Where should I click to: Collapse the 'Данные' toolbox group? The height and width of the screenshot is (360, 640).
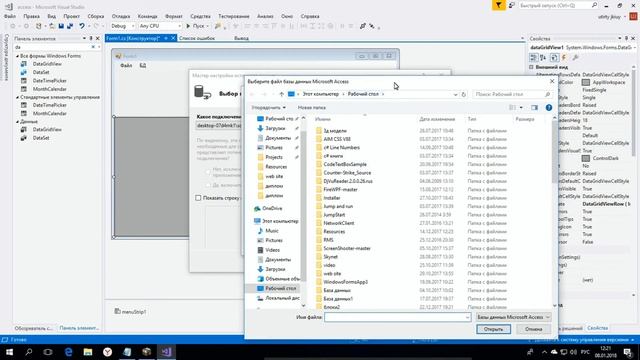pos(18,122)
